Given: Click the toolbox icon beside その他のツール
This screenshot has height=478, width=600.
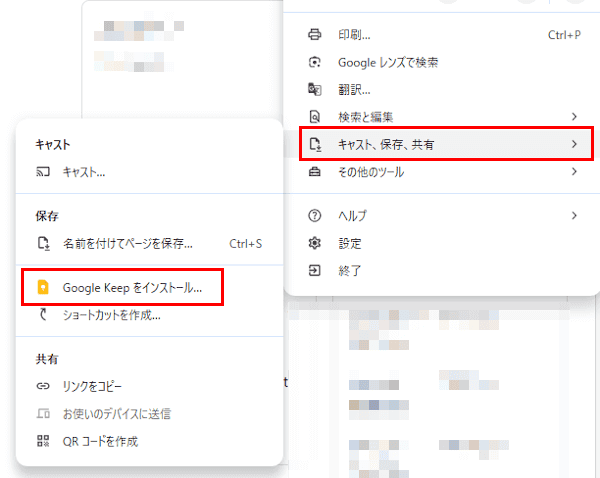Looking at the screenshot, I should tap(315, 172).
